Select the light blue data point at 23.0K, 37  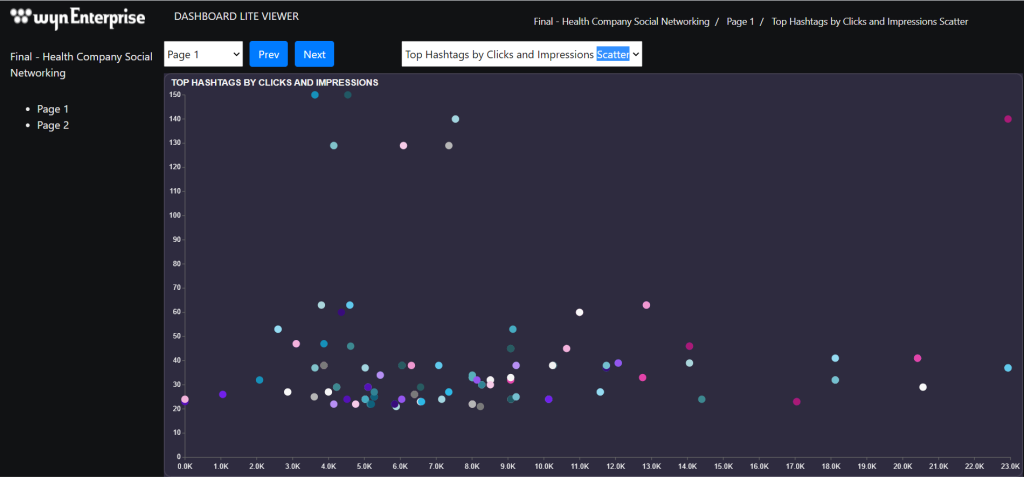point(1008,368)
